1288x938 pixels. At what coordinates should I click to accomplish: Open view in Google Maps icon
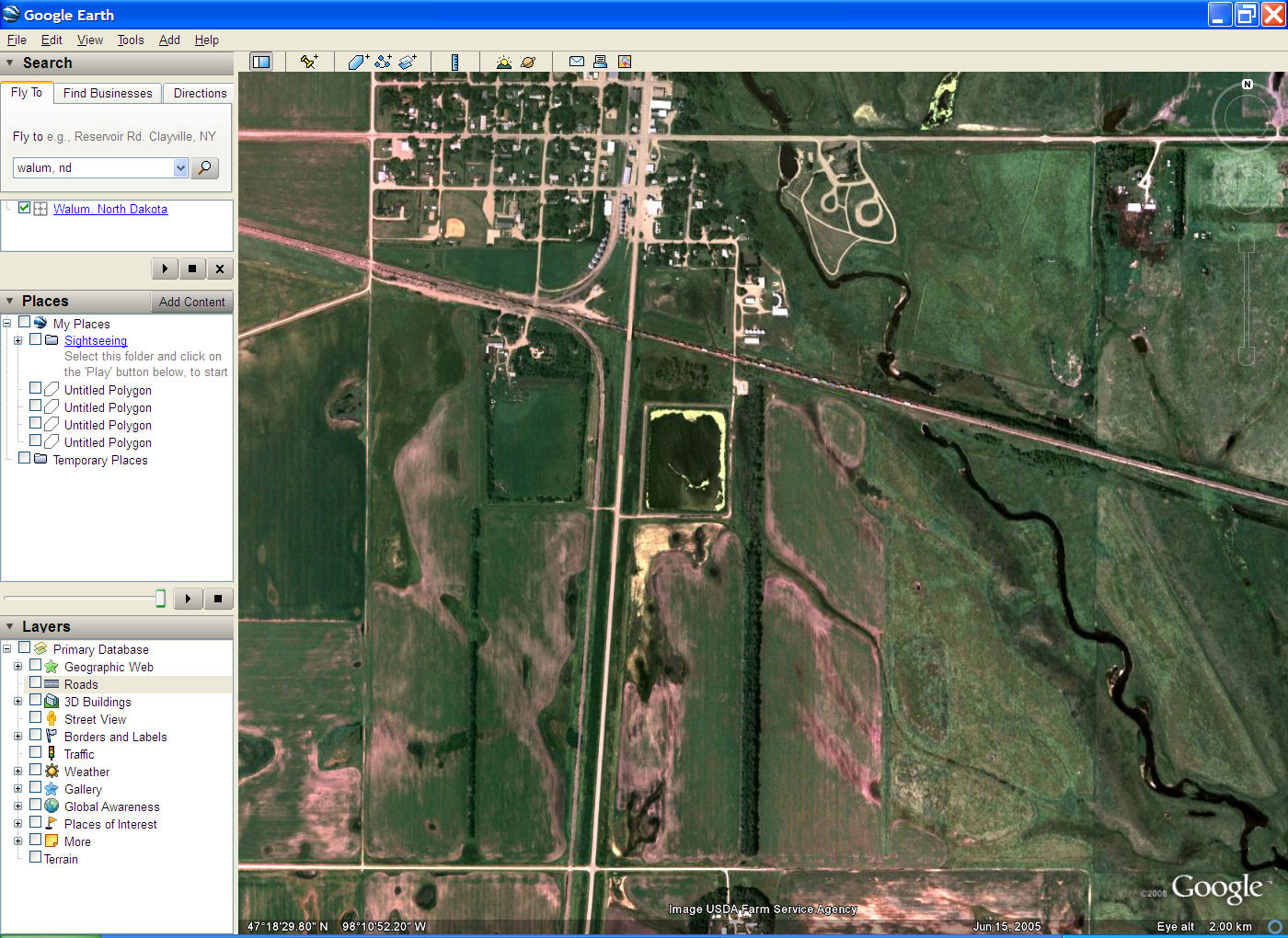625,62
